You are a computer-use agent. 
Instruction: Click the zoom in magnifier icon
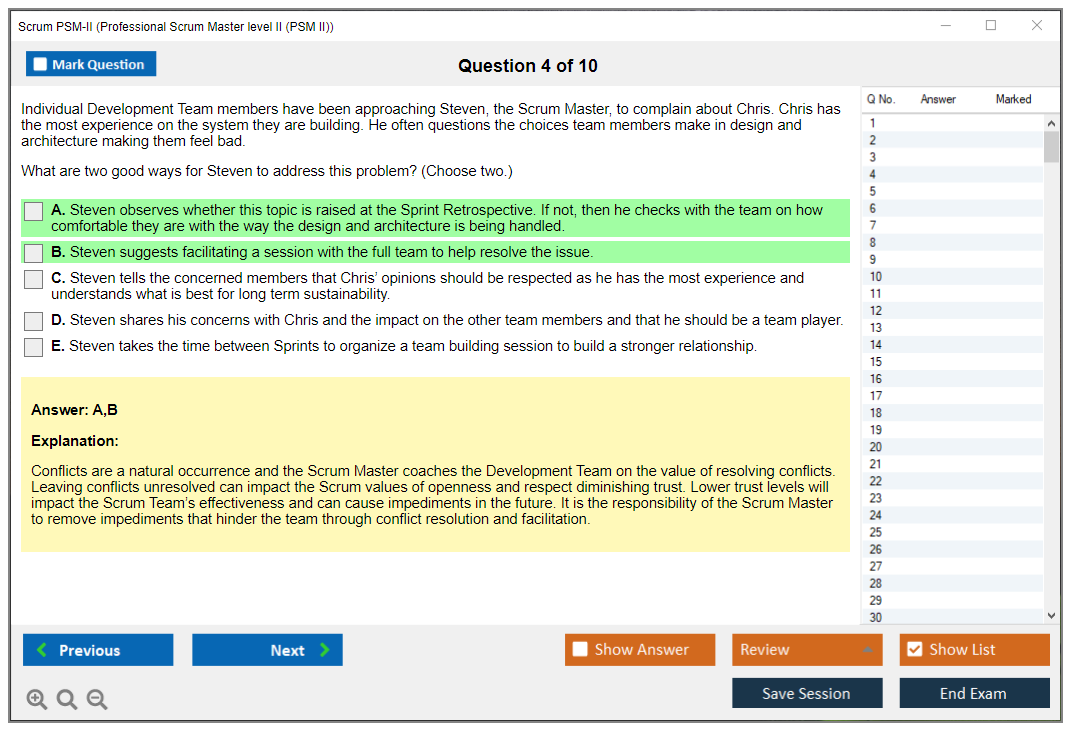(37, 700)
